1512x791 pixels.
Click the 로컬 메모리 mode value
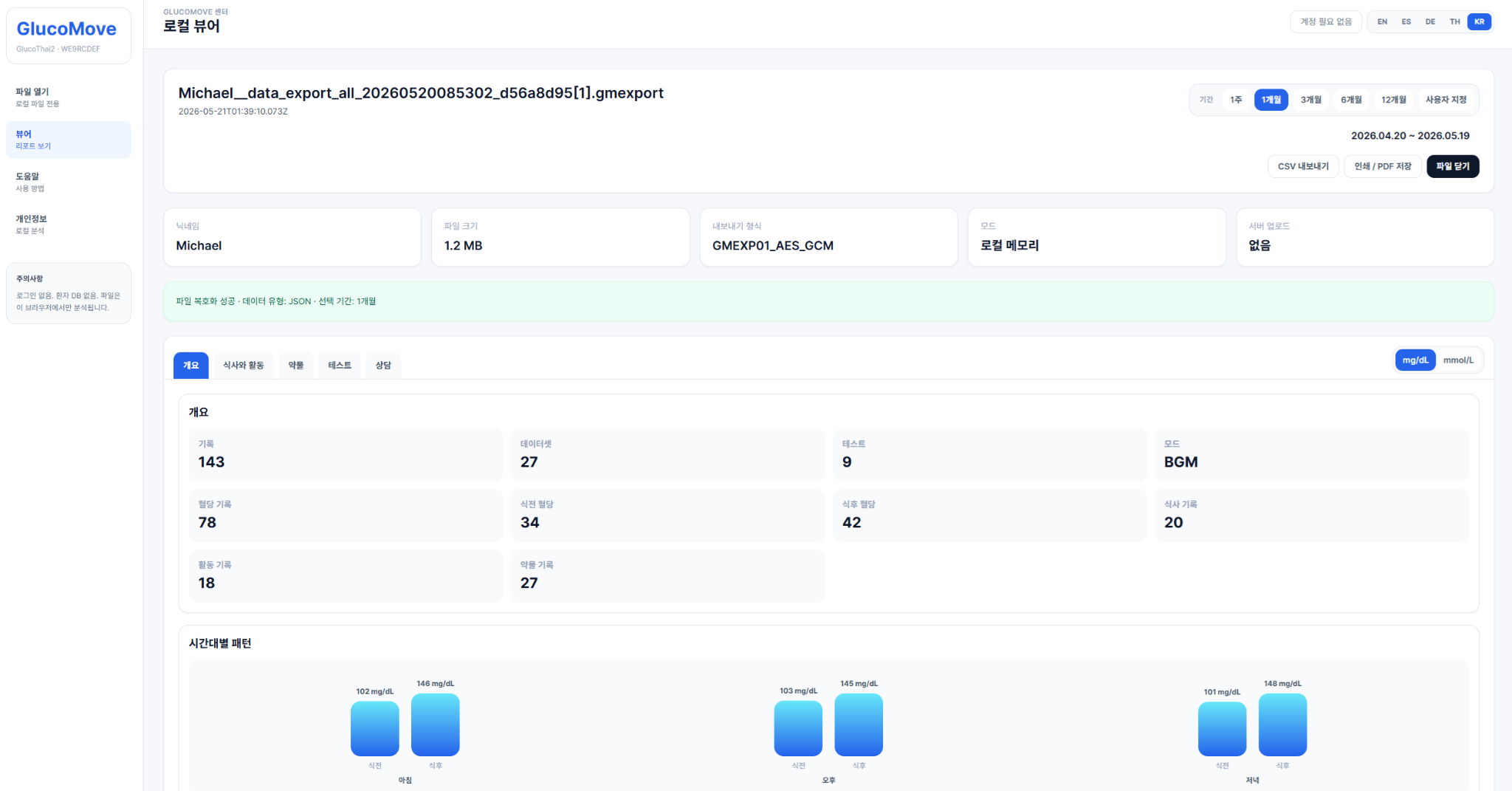[x=1009, y=246]
